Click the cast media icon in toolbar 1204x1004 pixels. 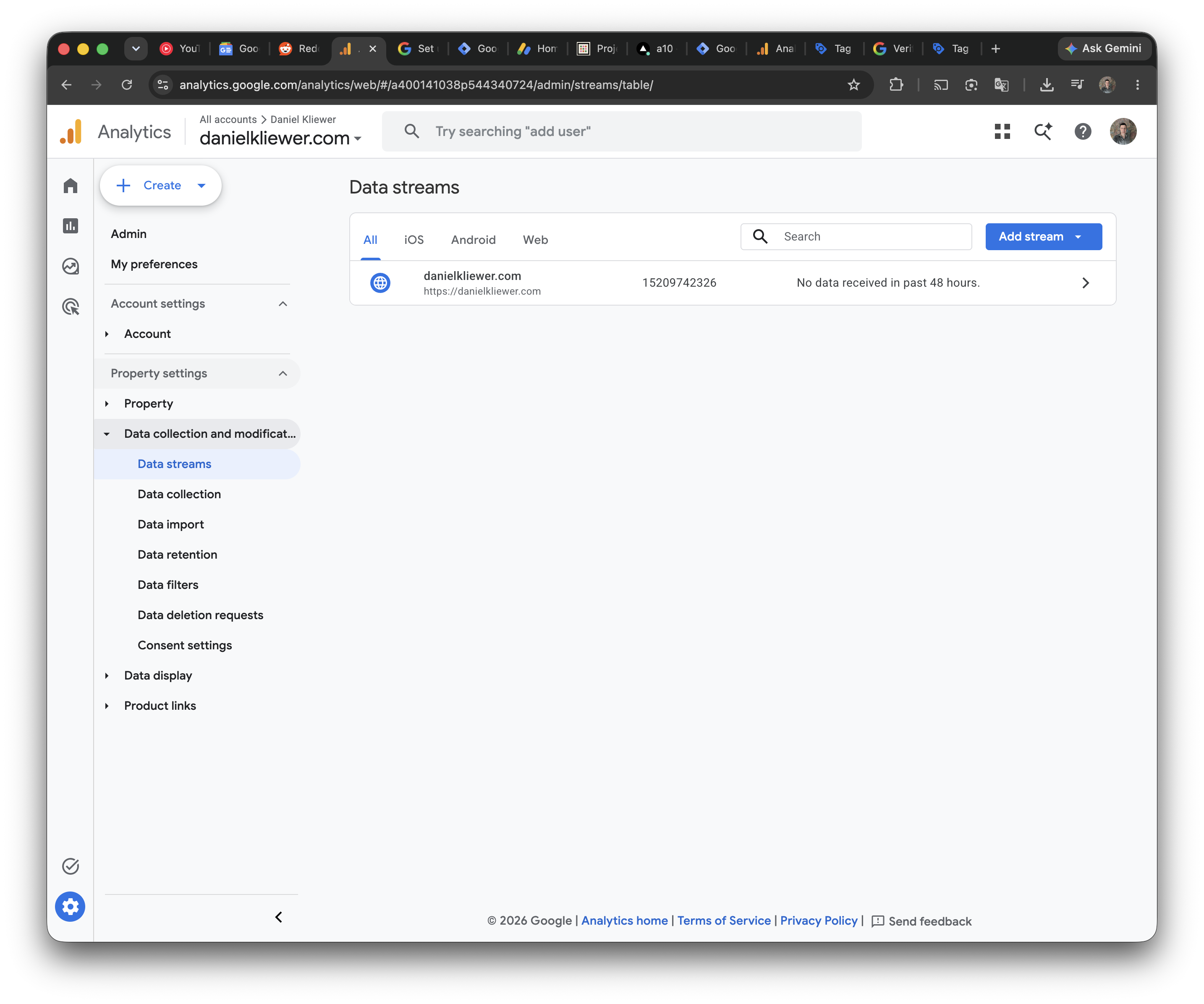(941, 85)
